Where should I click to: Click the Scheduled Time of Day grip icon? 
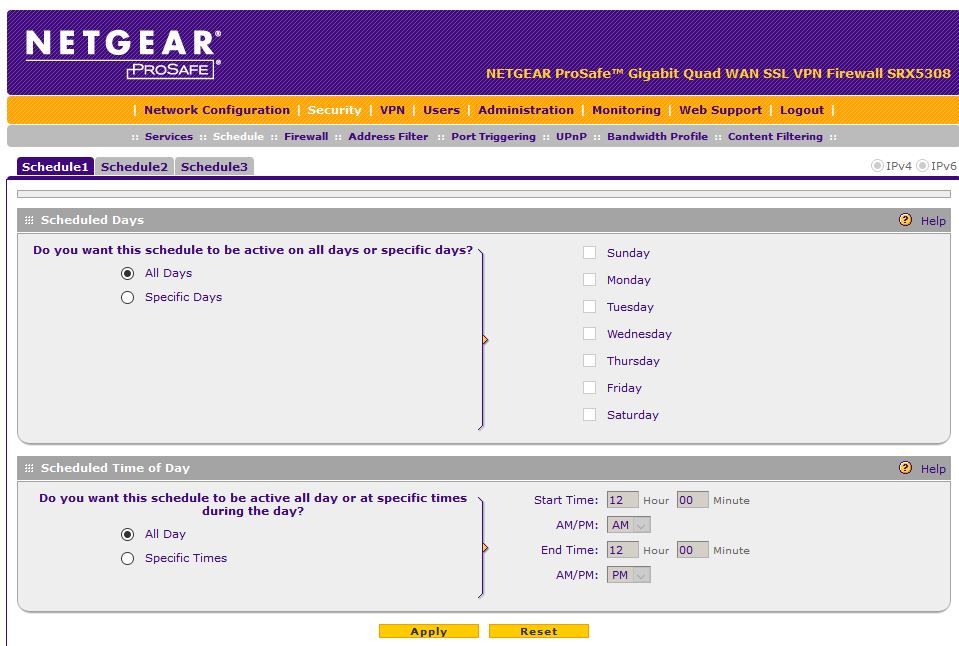coord(29,468)
